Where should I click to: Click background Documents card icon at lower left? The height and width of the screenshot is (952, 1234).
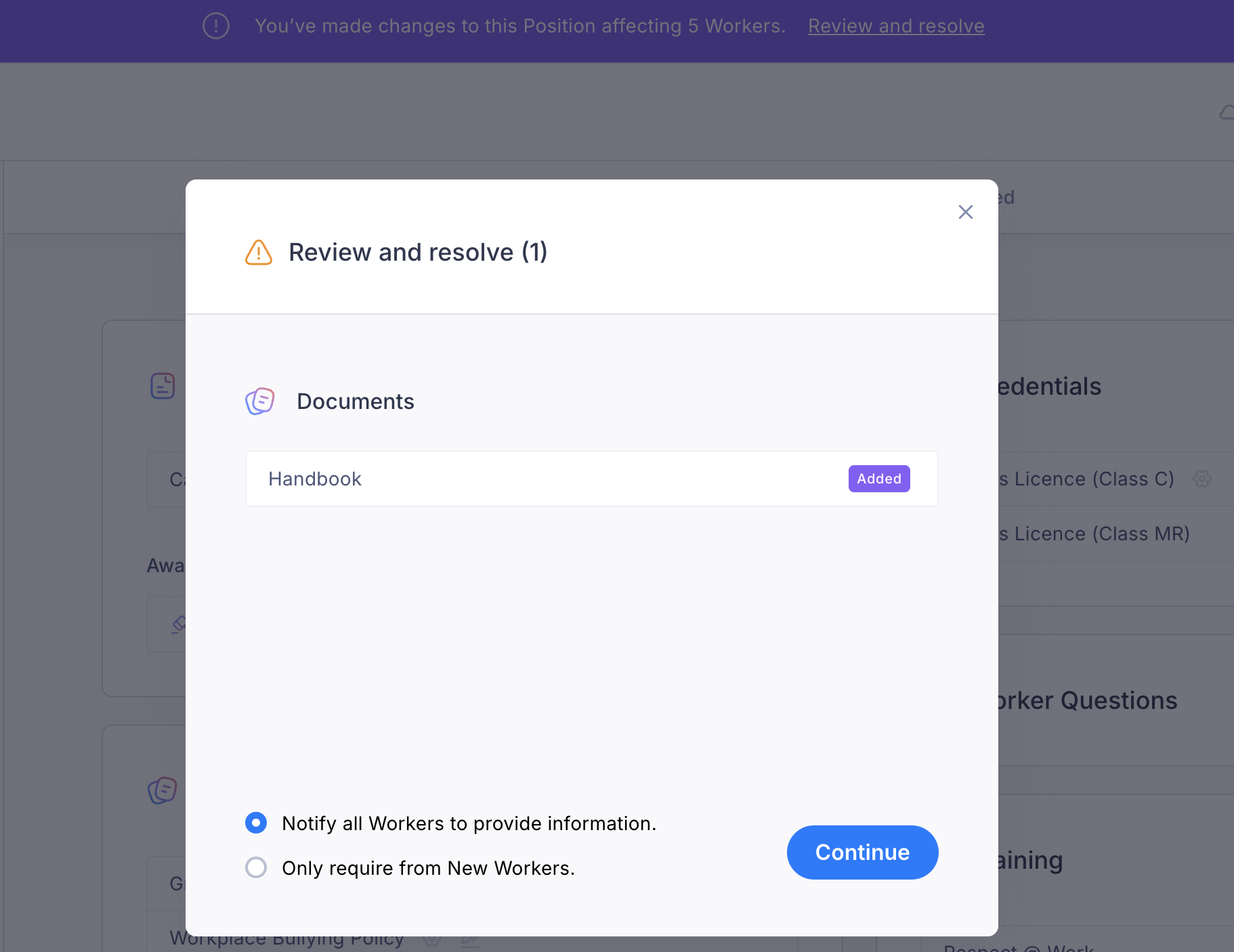[x=163, y=790]
